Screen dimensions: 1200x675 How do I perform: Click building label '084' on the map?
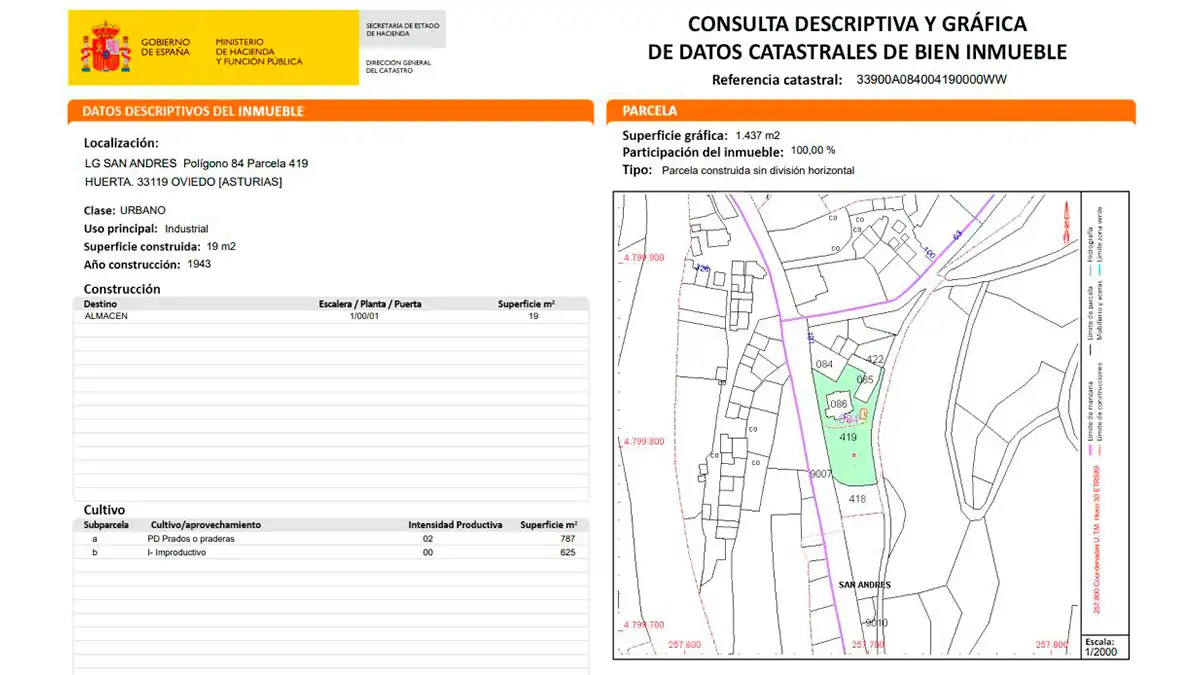tap(825, 364)
